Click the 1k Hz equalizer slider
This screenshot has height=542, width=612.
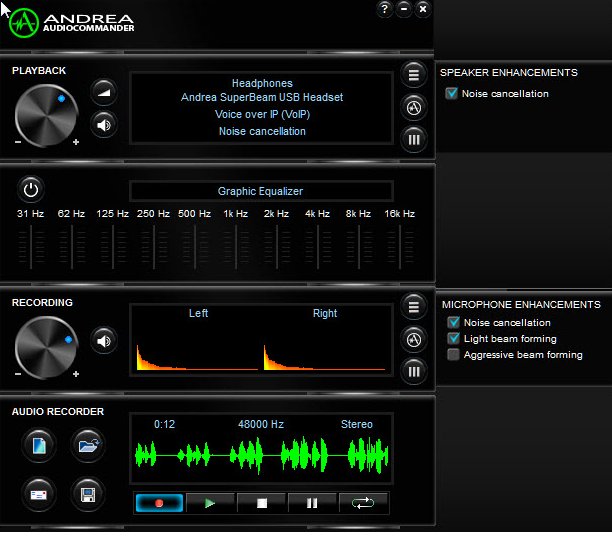point(236,247)
